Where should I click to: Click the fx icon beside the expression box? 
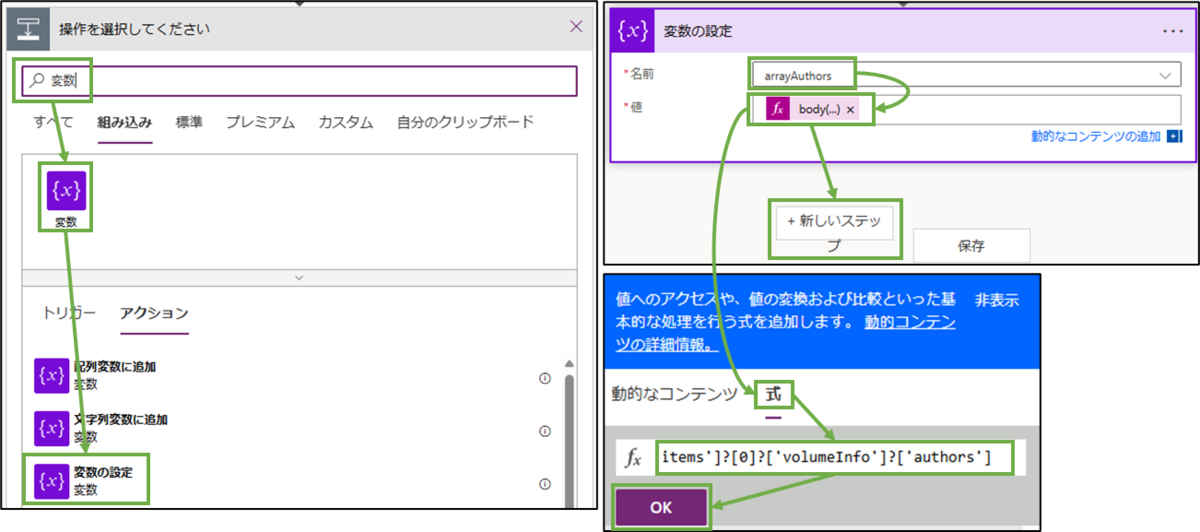[633, 458]
